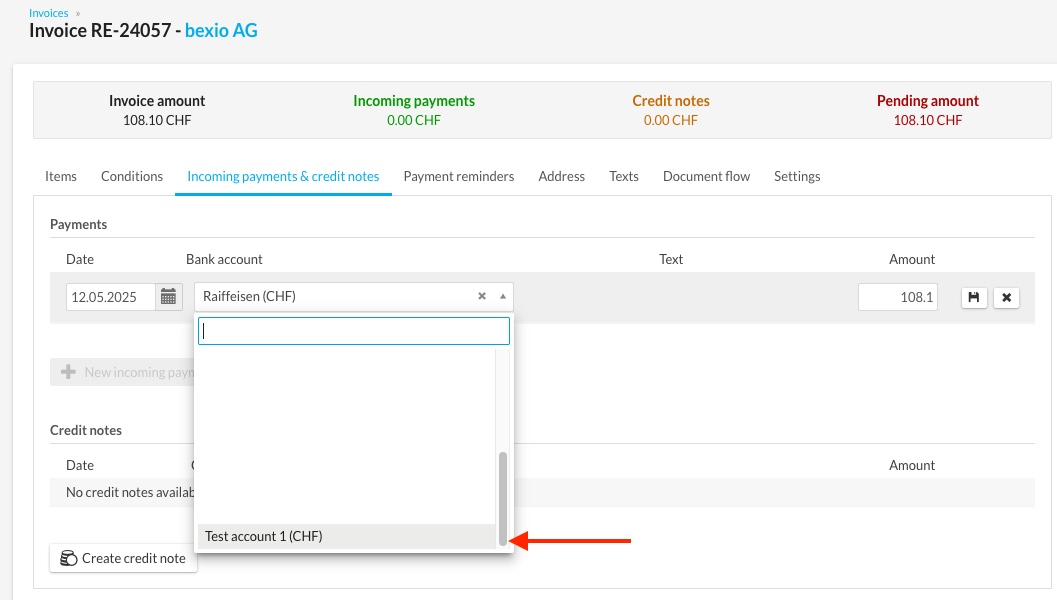The image size is (1057, 600).
Task: Switch to the Texts tab
Action: tap(624, 176)
